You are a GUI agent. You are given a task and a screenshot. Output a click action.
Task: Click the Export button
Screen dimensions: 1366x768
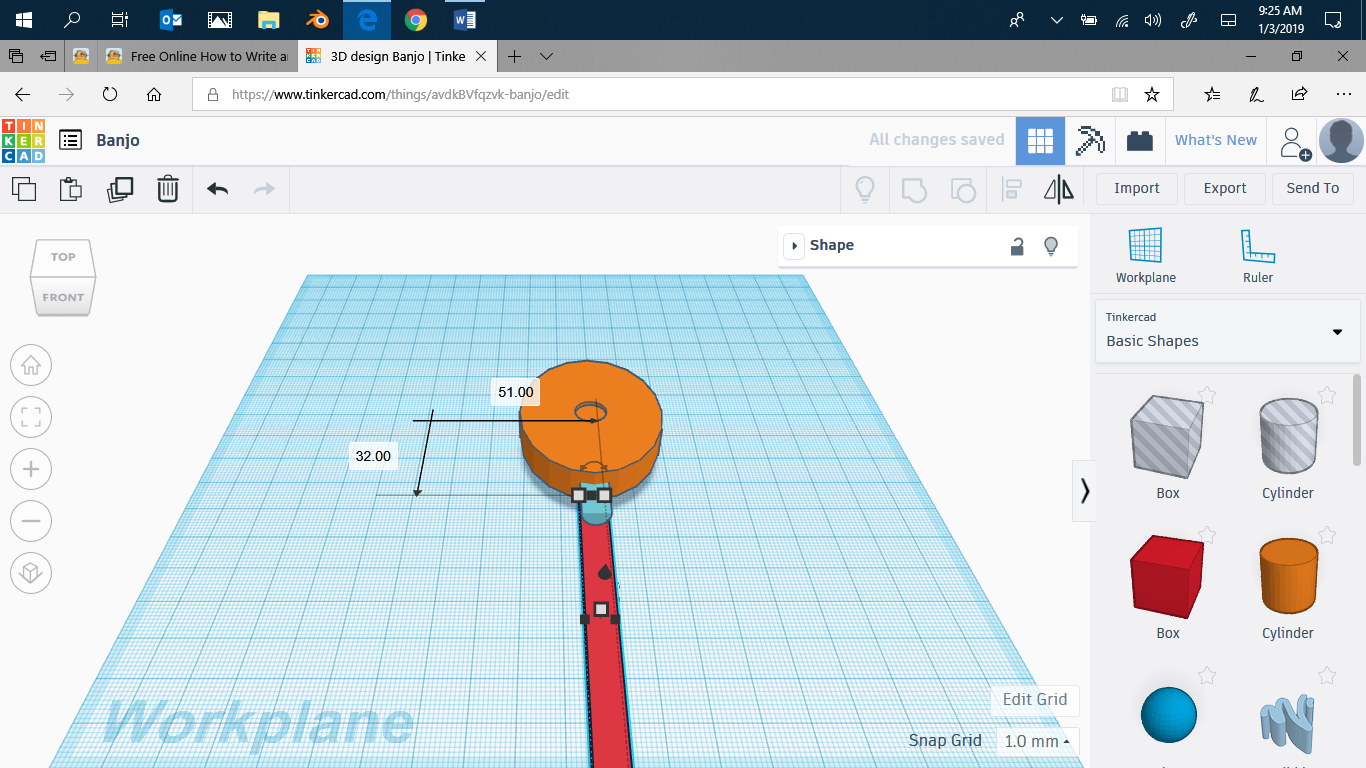[1224, 188]
